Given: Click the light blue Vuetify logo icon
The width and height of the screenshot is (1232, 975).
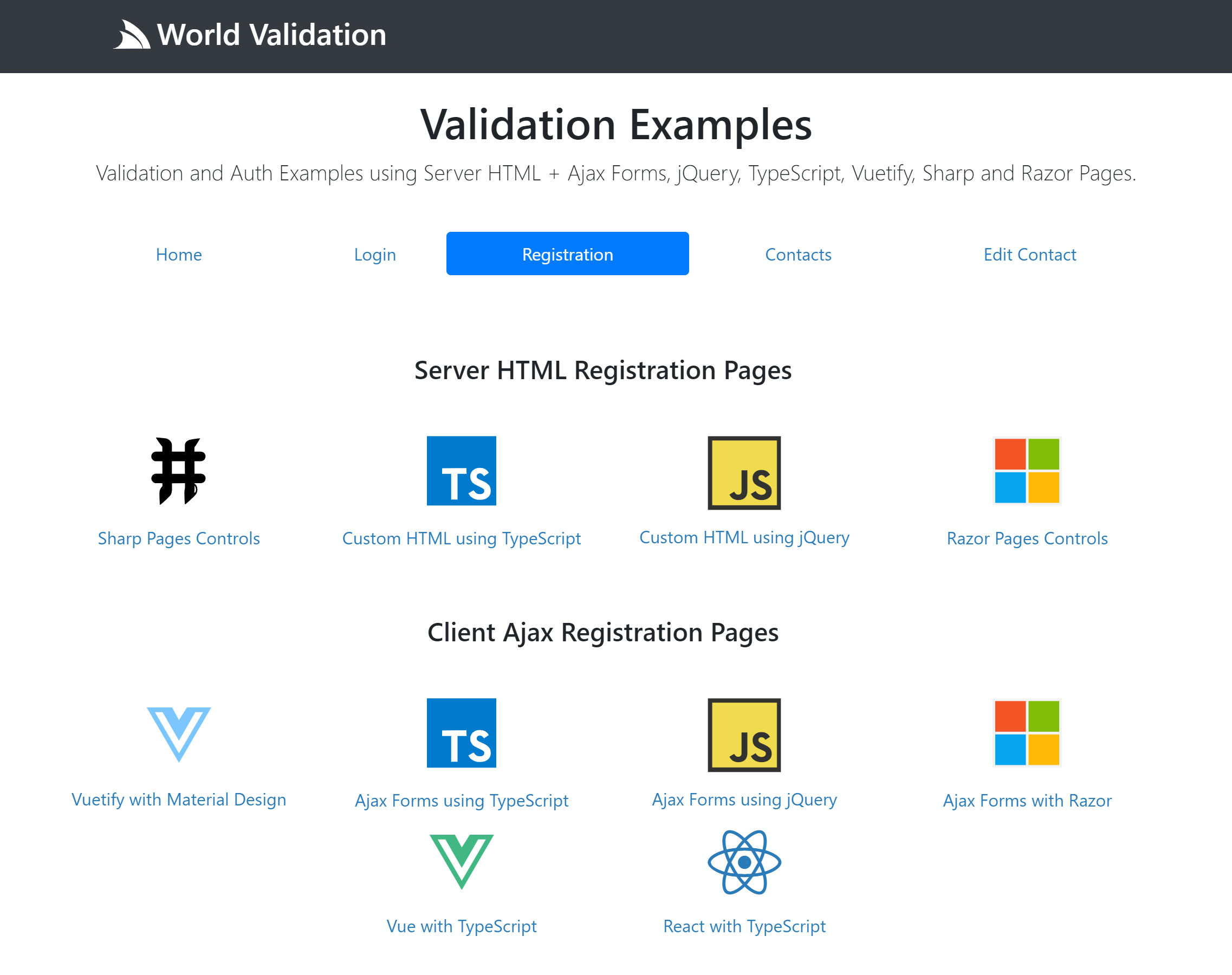Looking at the screenshot, I should point(178,733).
